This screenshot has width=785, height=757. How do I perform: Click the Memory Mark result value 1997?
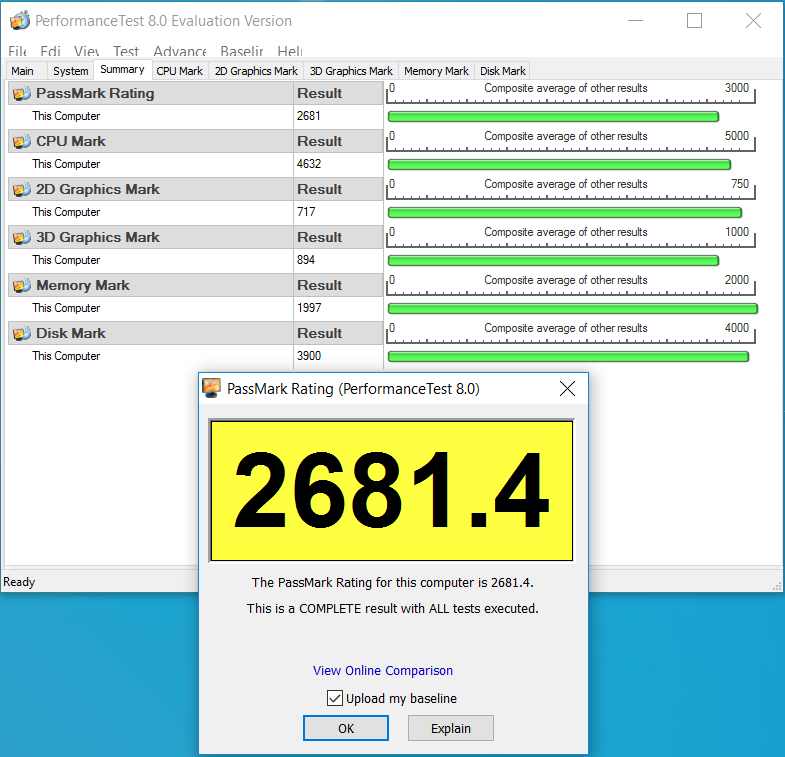pyautogui.click(x=309, y=308)
